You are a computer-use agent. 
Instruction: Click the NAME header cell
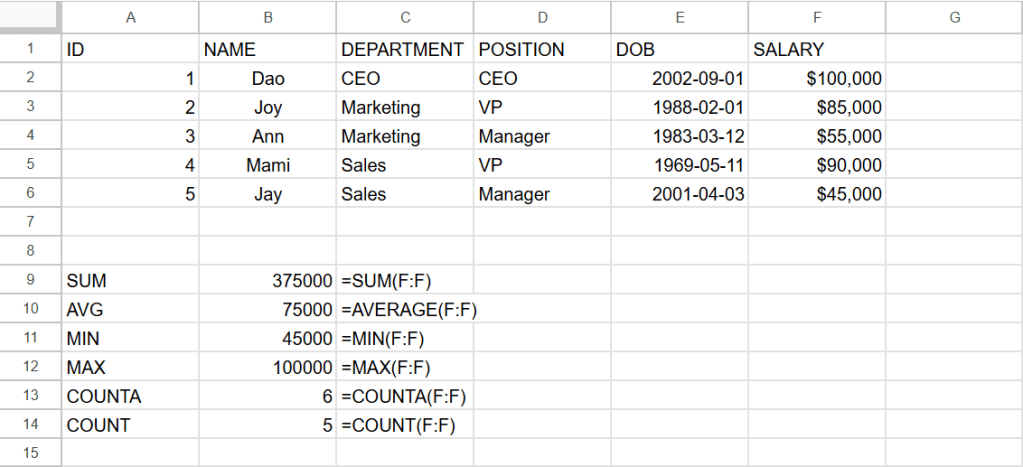tap(267, 49)
